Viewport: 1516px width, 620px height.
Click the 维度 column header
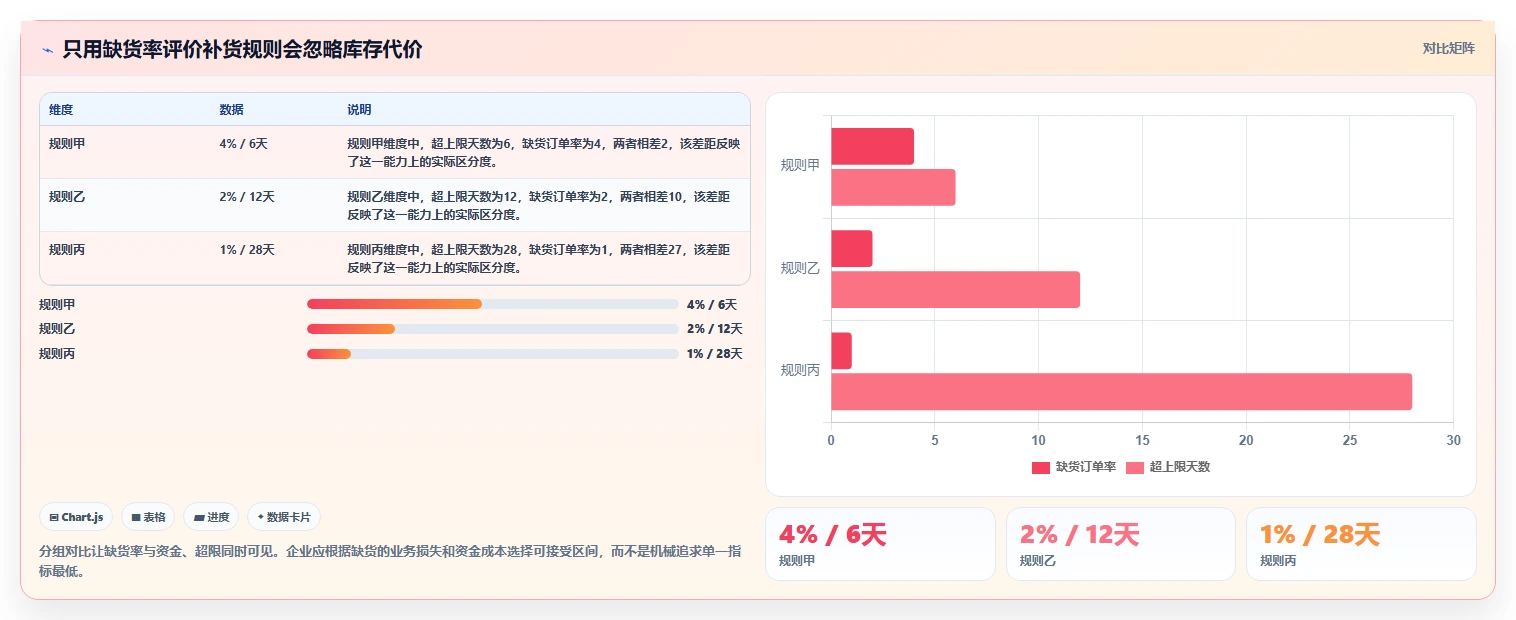pos(61,109)
